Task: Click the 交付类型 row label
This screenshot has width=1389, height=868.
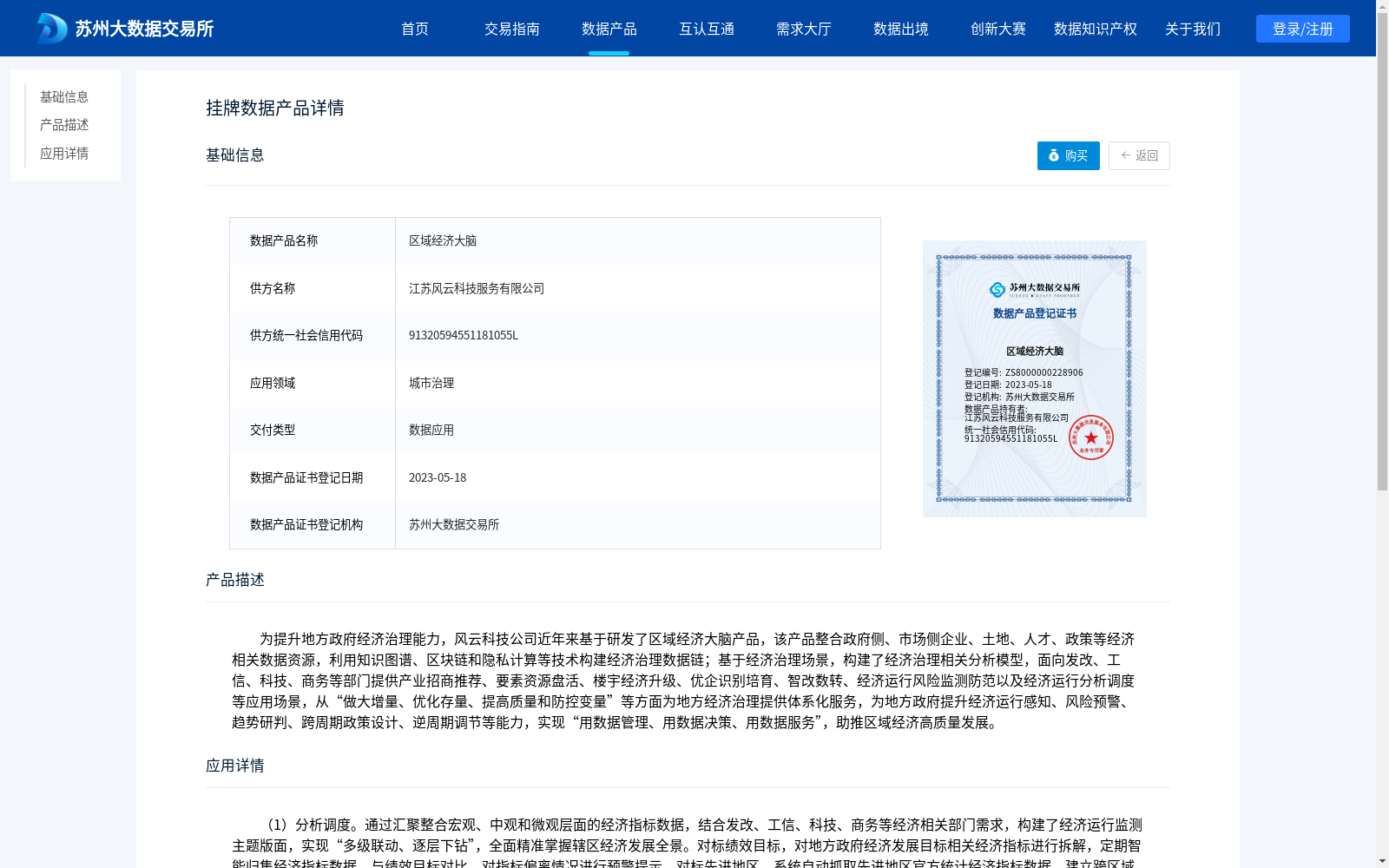Action: coord(273,430)
